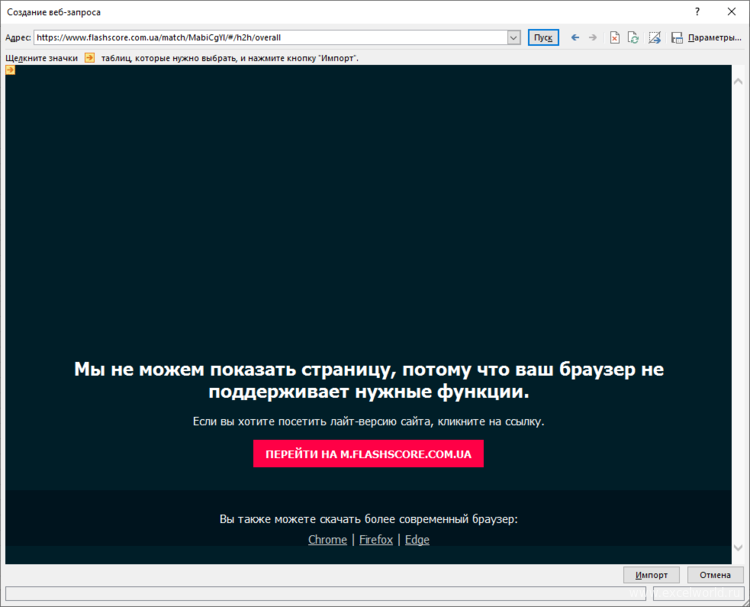The width and height of the screenshot is (750, 607).
Task: Click the Пуск go button
Action: pos(543,37)
